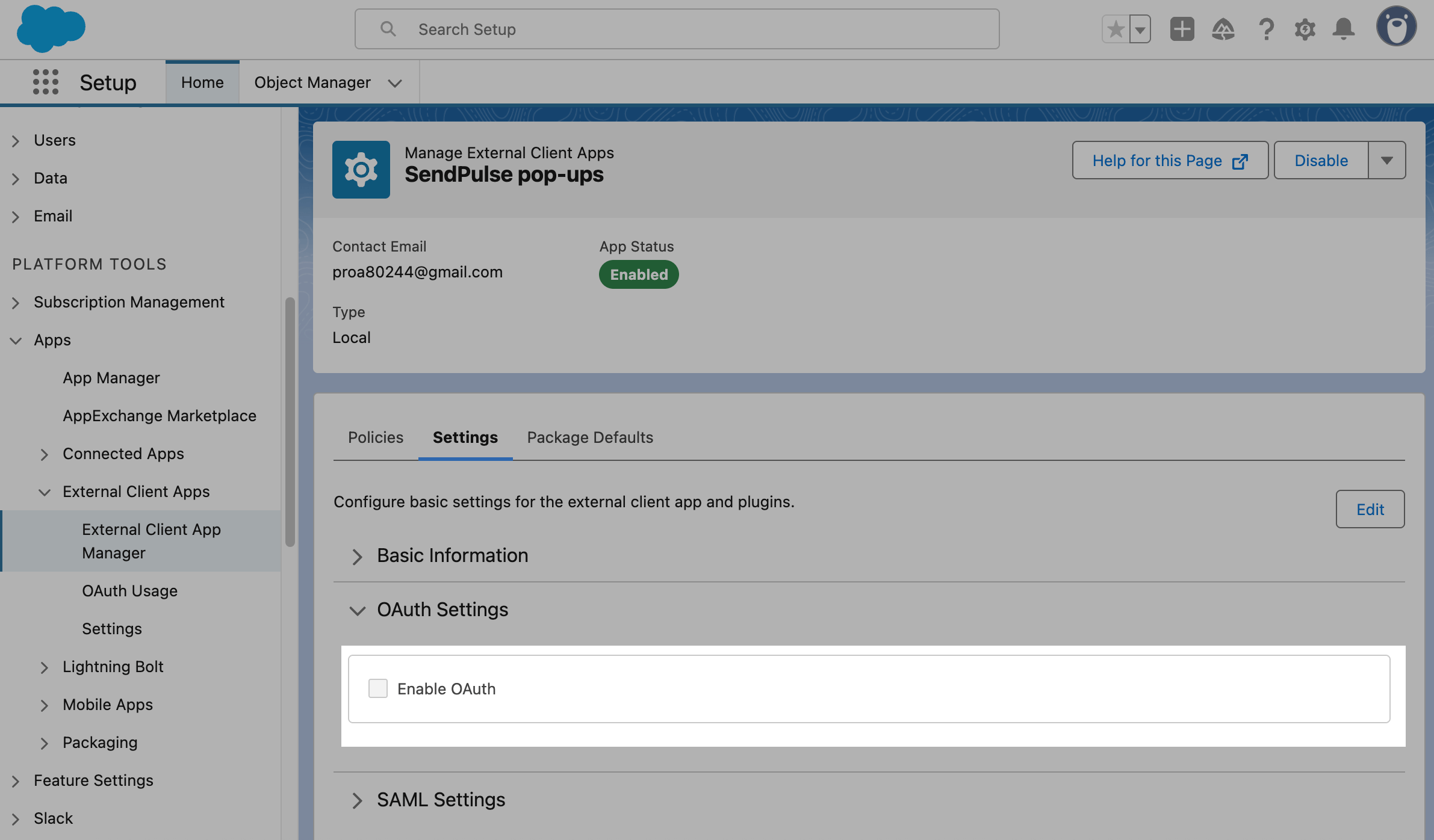The height and width of the screenshot is (840, 1434).
Task: Click the Help for this Page link
Action: 1170,161
